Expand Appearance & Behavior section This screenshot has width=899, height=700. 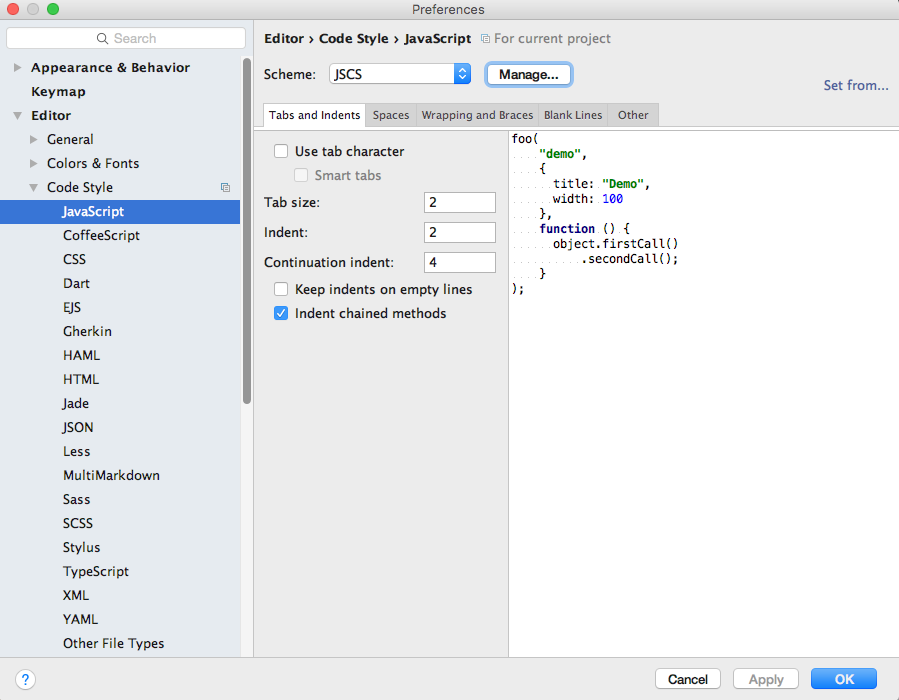[17, 67]
